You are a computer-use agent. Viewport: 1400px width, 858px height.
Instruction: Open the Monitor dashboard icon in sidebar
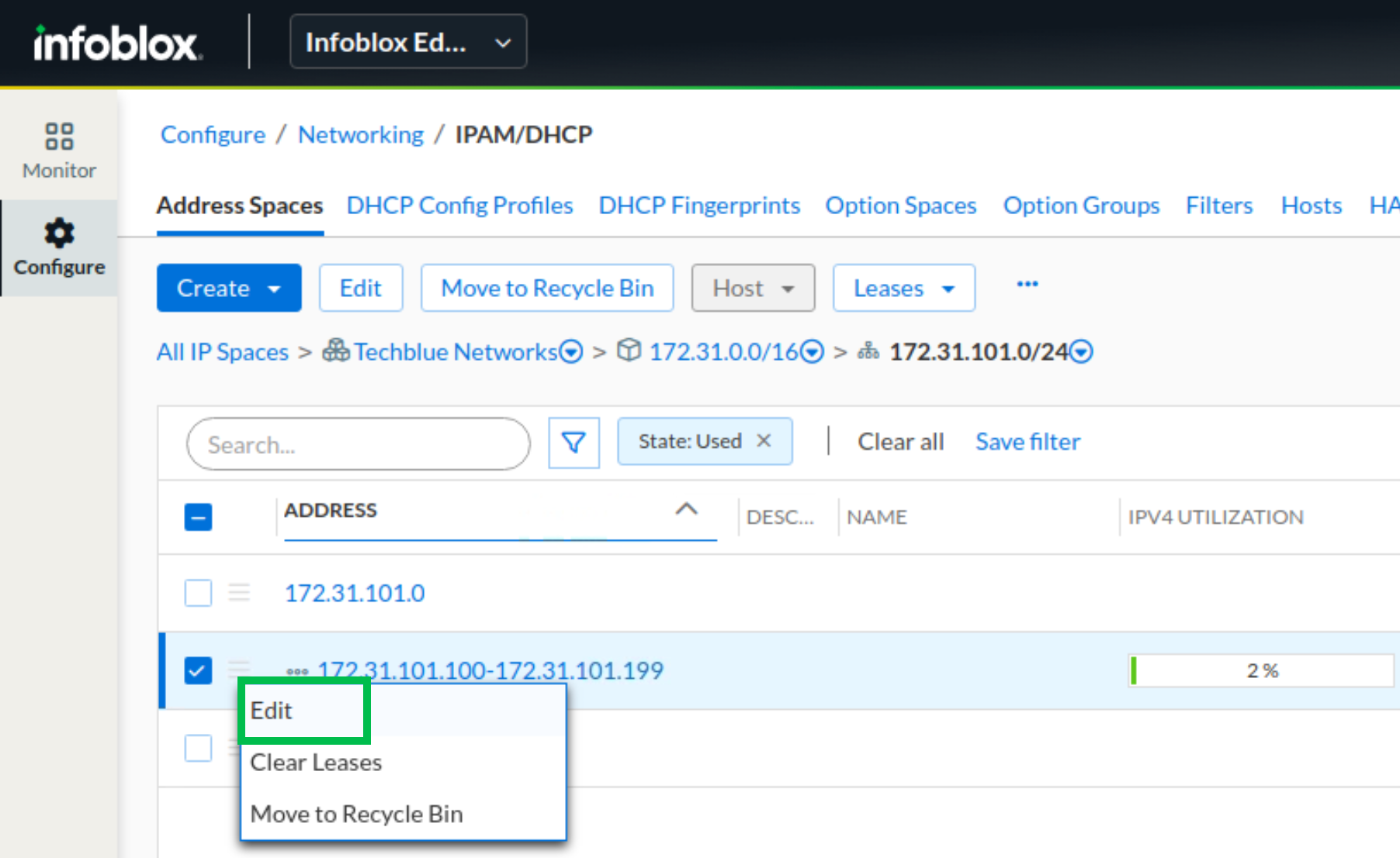coord(59,137)
